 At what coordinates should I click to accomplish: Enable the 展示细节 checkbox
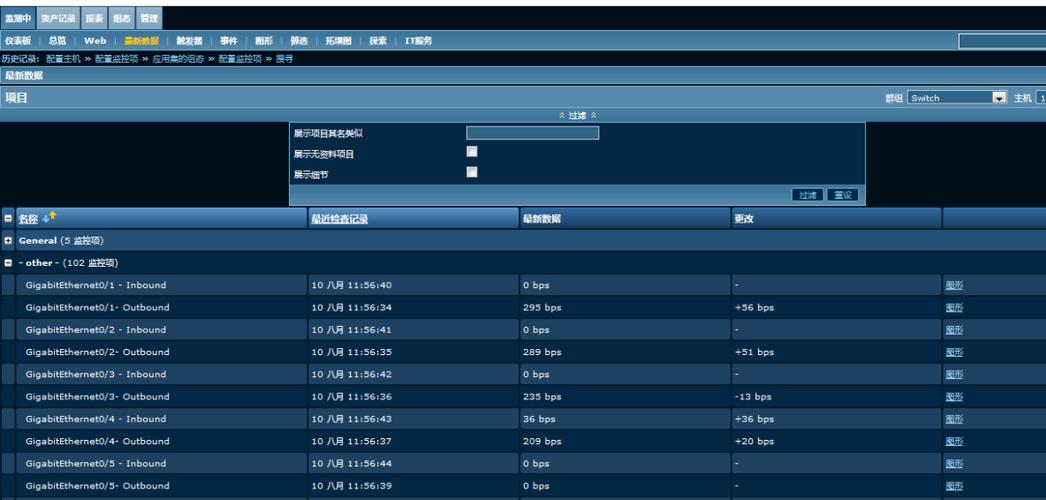(472, 173)
